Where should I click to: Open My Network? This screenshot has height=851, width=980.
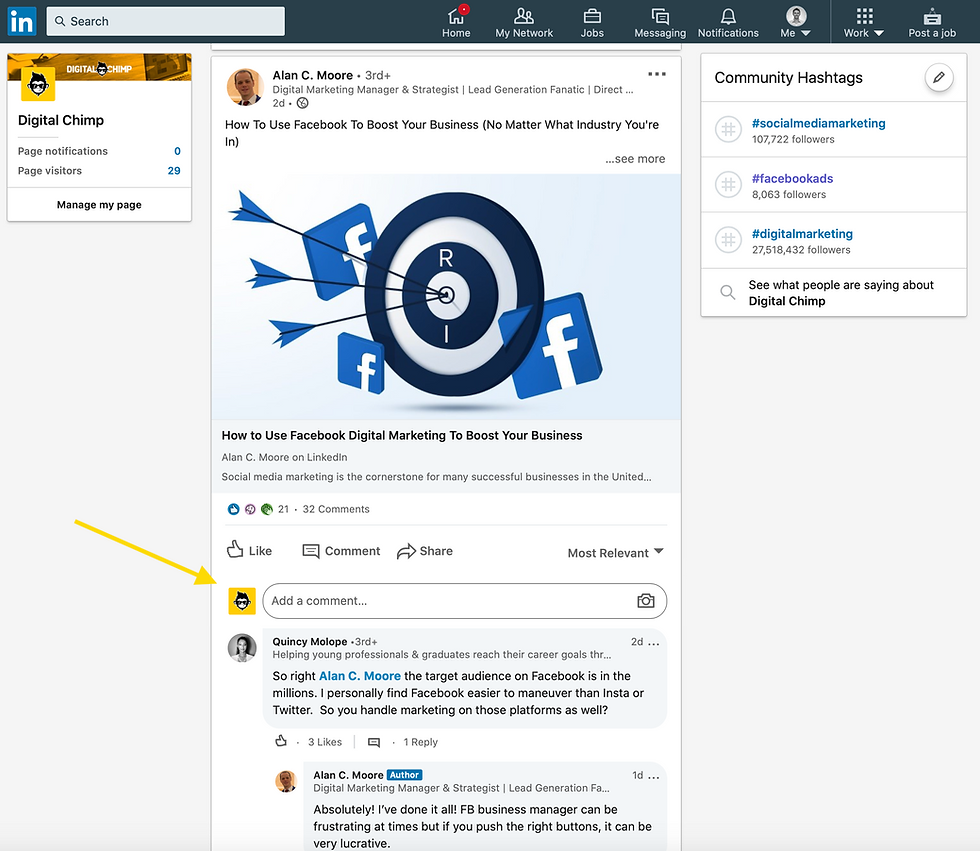[x=524, y=22]
